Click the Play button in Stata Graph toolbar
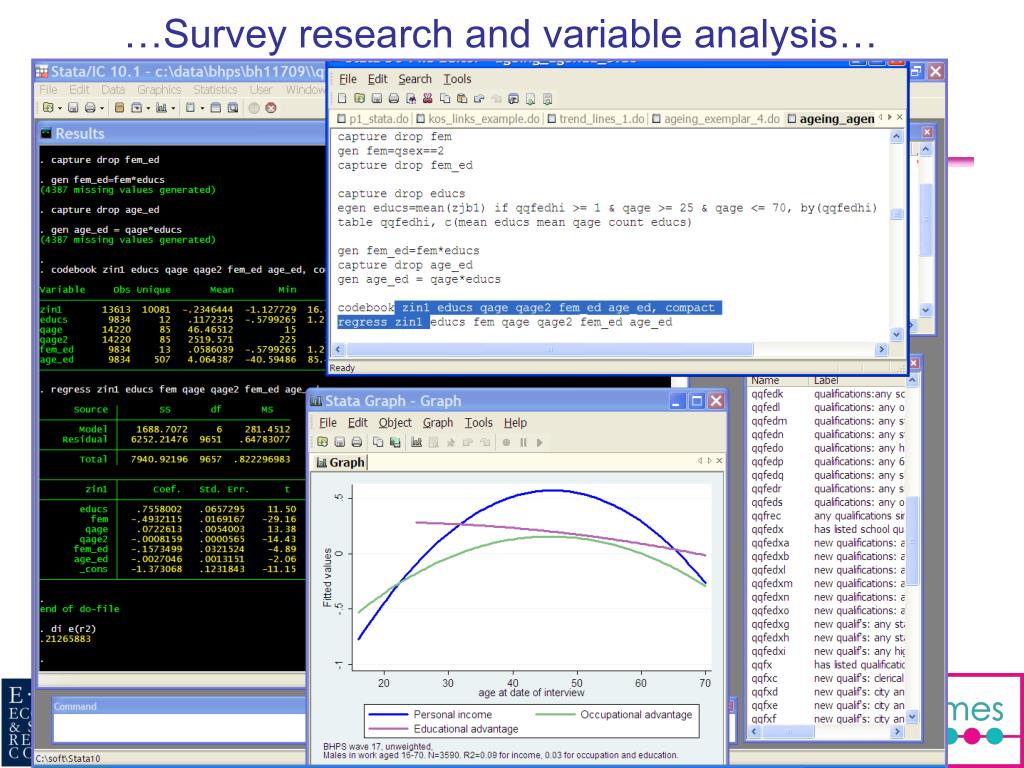The width and height of the screenshot is (1024, 768). pos(539,442)
